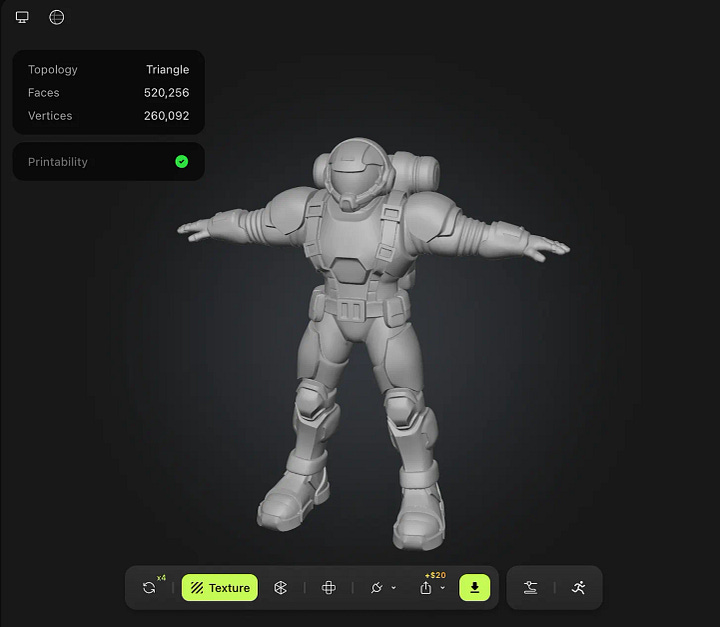The height and width of the screenshot is (627, 720).
Task: Click the green Printability check icon
Action: [x=182, y=162]
